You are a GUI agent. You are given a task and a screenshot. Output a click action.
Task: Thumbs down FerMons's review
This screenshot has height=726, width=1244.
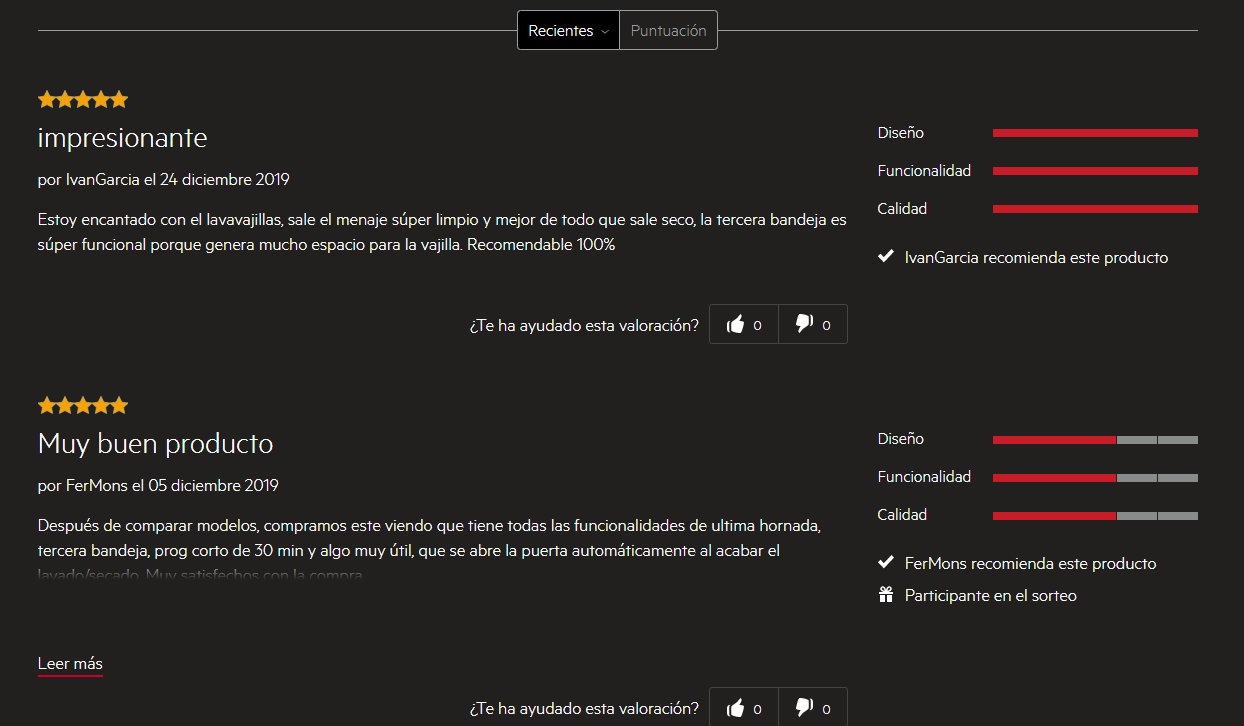(x=813, y=707)
